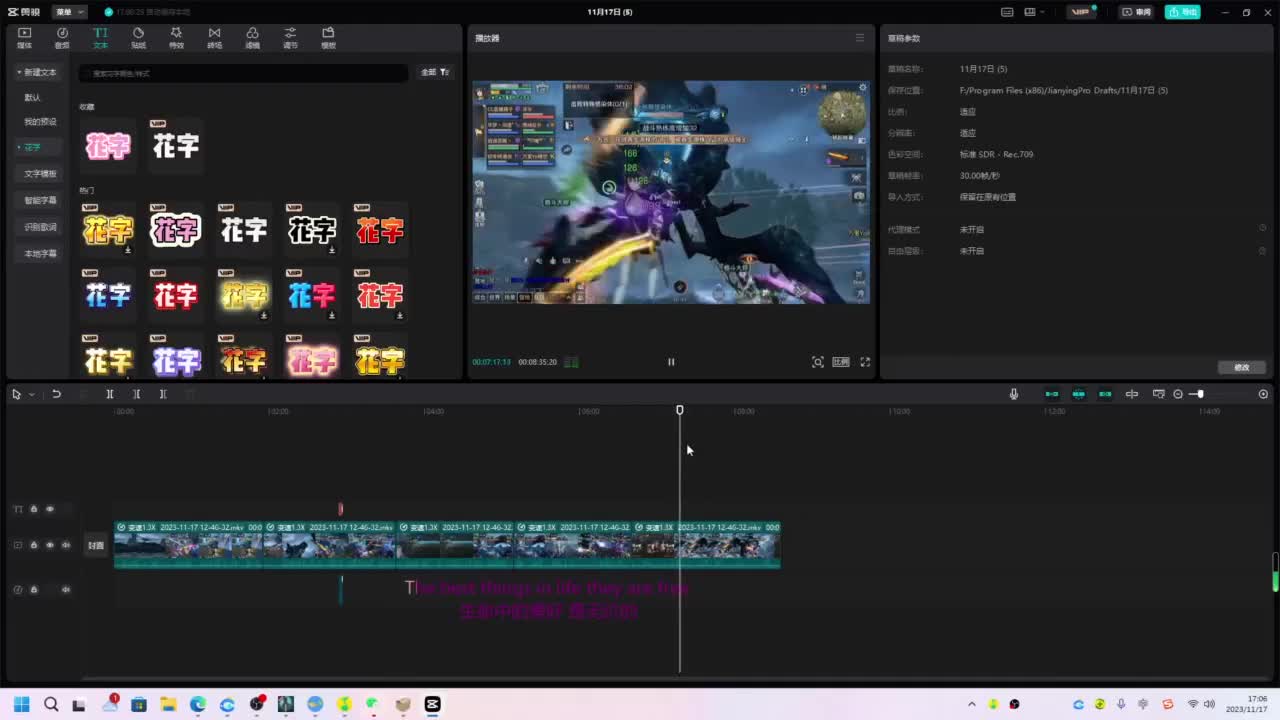Toggle auto snapping on timeline
The image size is (1280, 720).
coord(1078,394)
